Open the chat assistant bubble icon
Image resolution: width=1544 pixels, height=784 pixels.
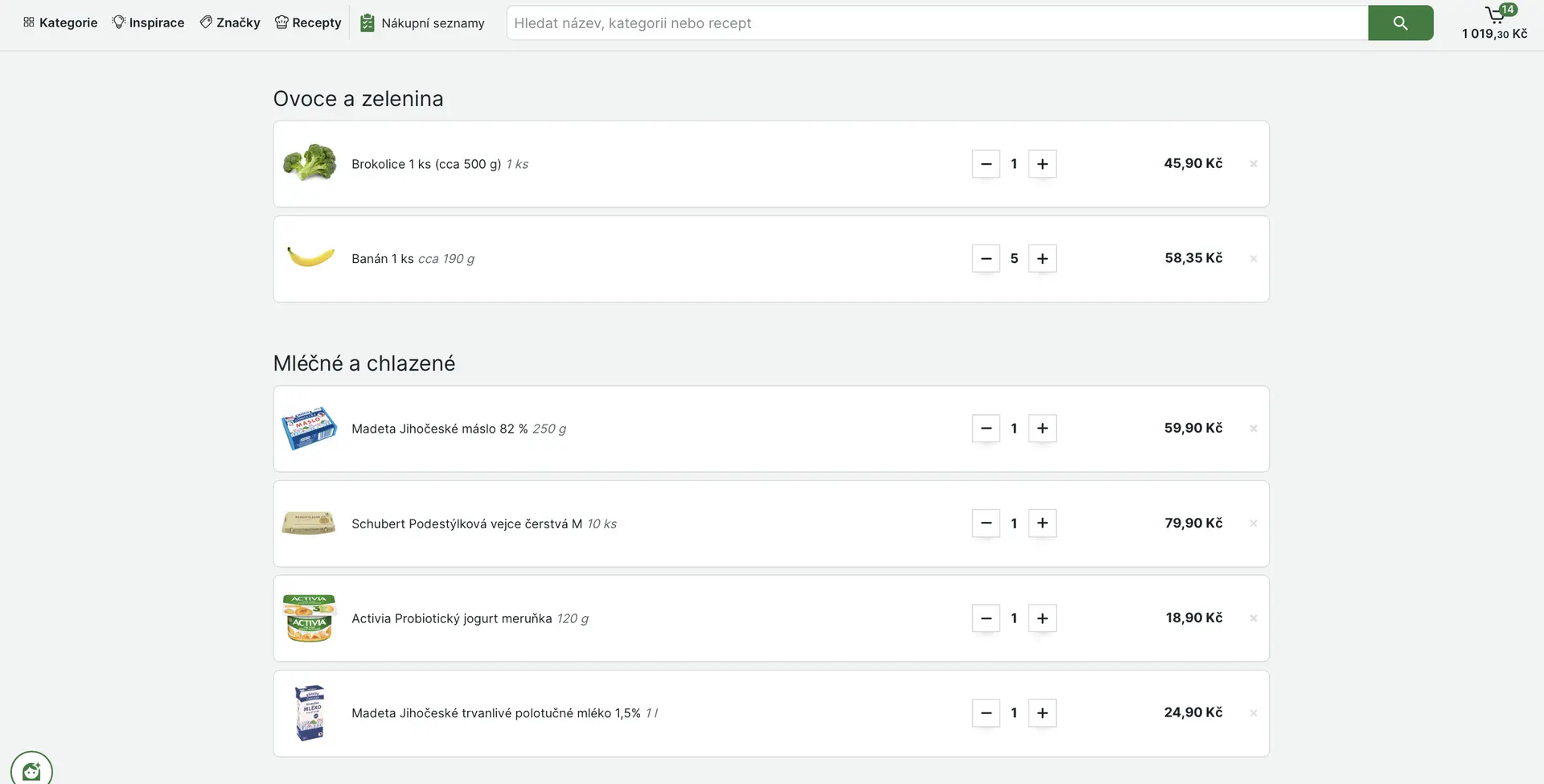coord(31,770)
